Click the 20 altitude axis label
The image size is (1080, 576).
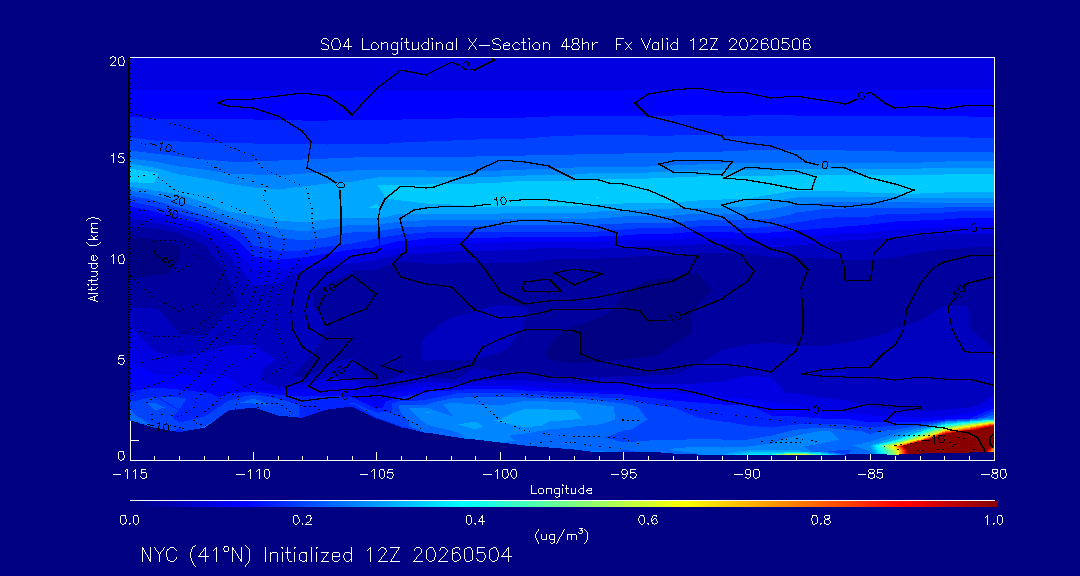[x=116, y=60]
